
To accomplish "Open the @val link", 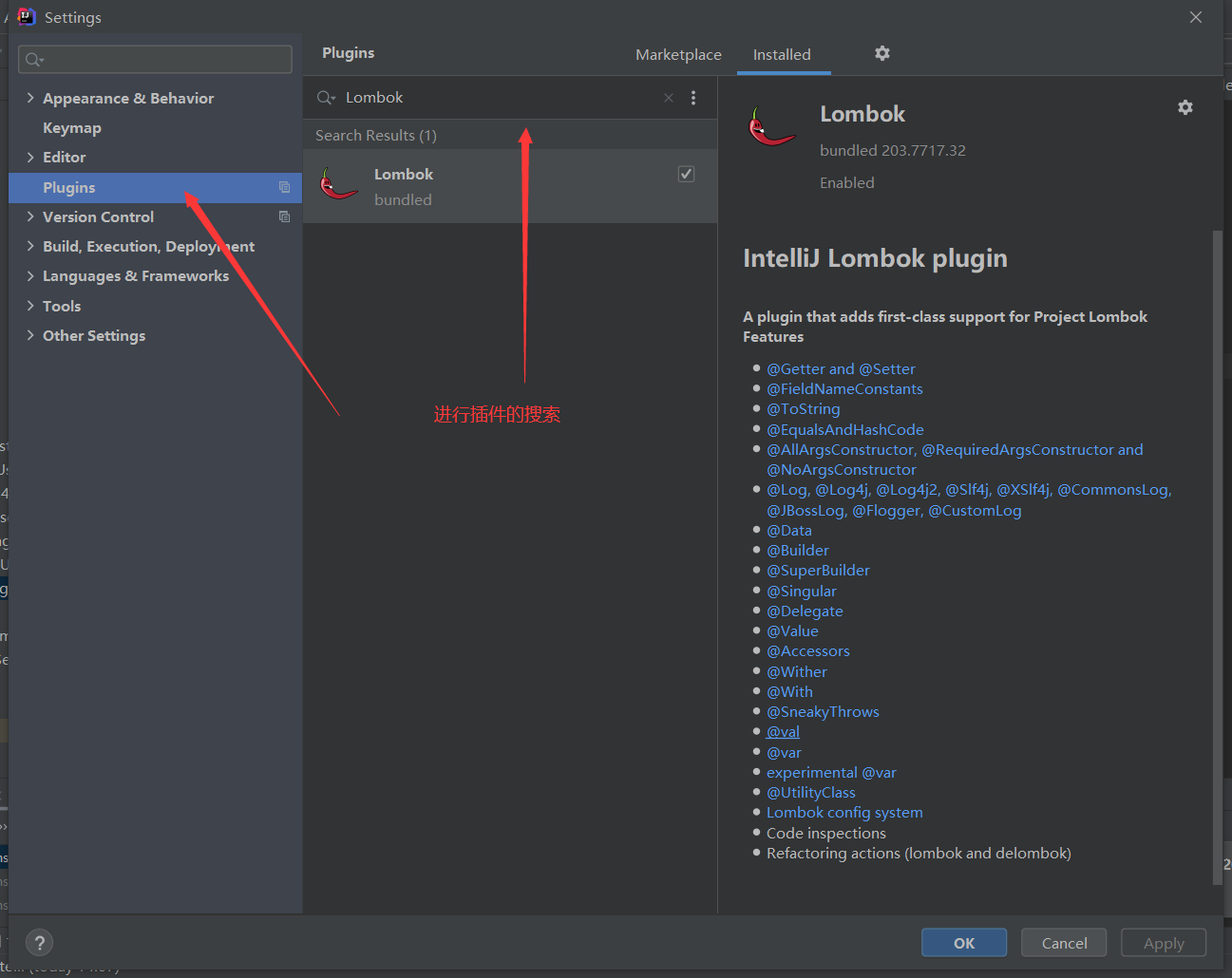I will tap(783, 731).
